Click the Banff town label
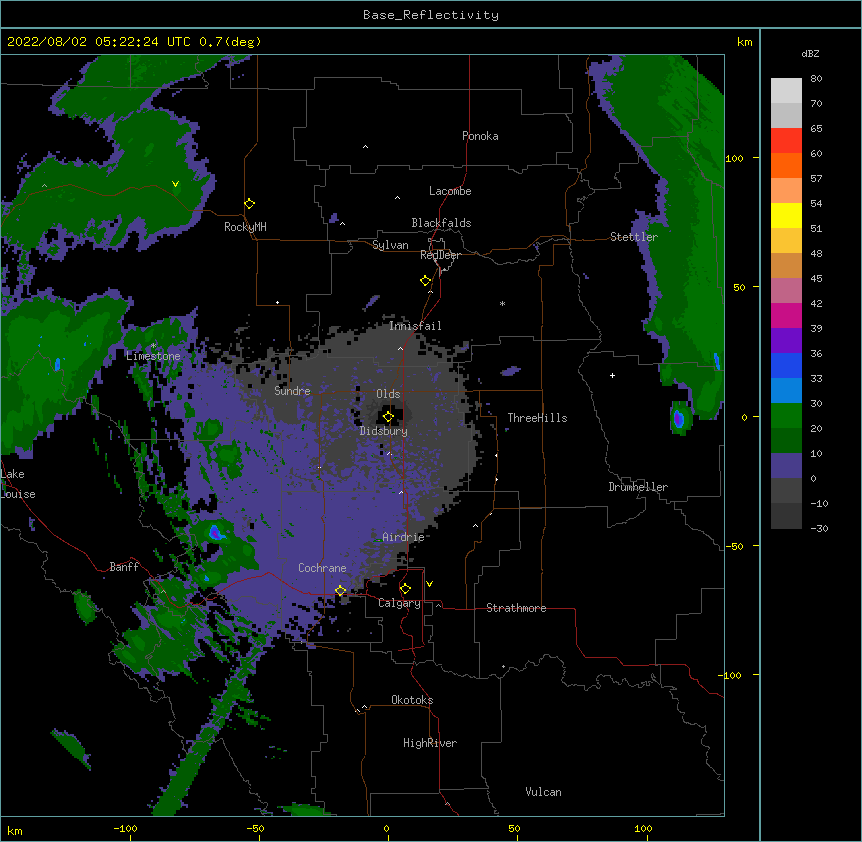 pos(124,567)
